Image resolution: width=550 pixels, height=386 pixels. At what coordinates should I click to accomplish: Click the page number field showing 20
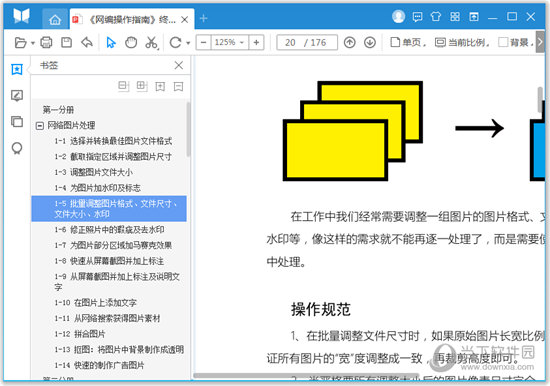290,42
